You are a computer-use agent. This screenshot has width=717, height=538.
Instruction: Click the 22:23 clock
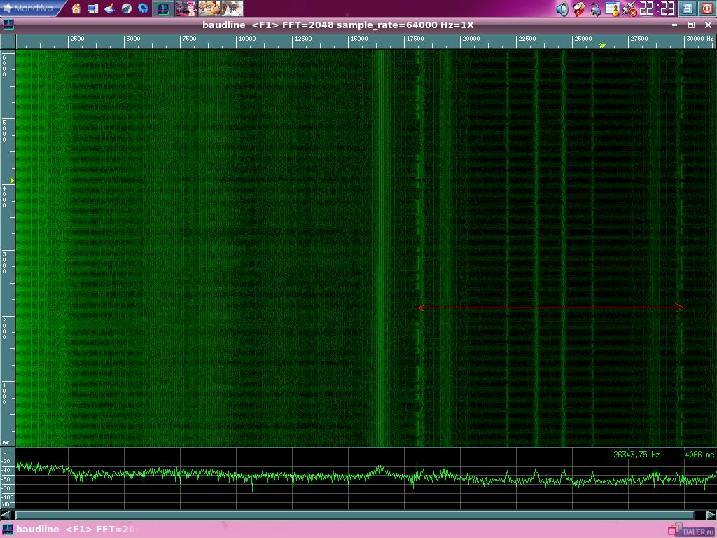click(657, 8)
